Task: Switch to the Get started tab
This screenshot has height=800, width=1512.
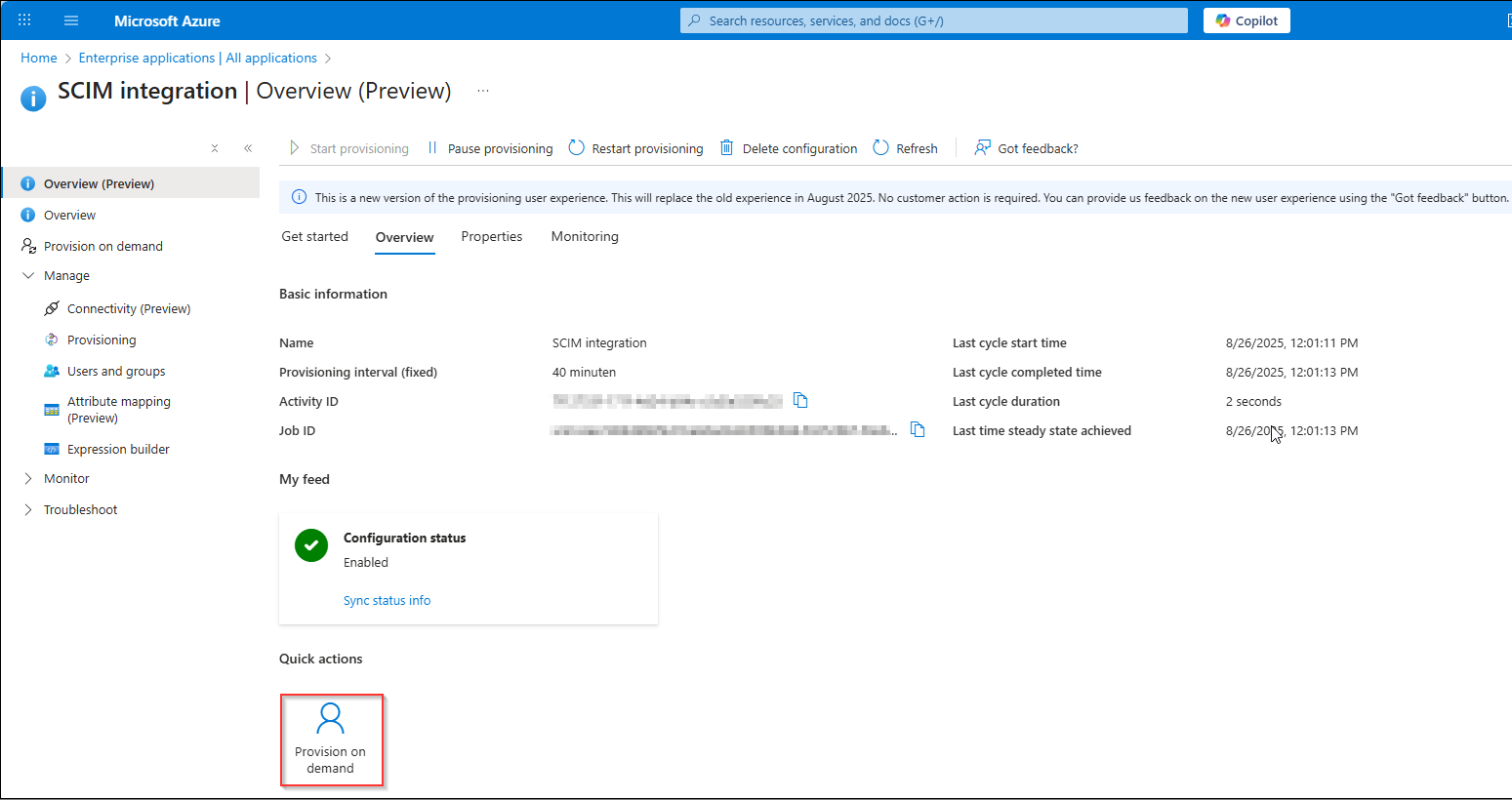Action: (x=314, y=236)
